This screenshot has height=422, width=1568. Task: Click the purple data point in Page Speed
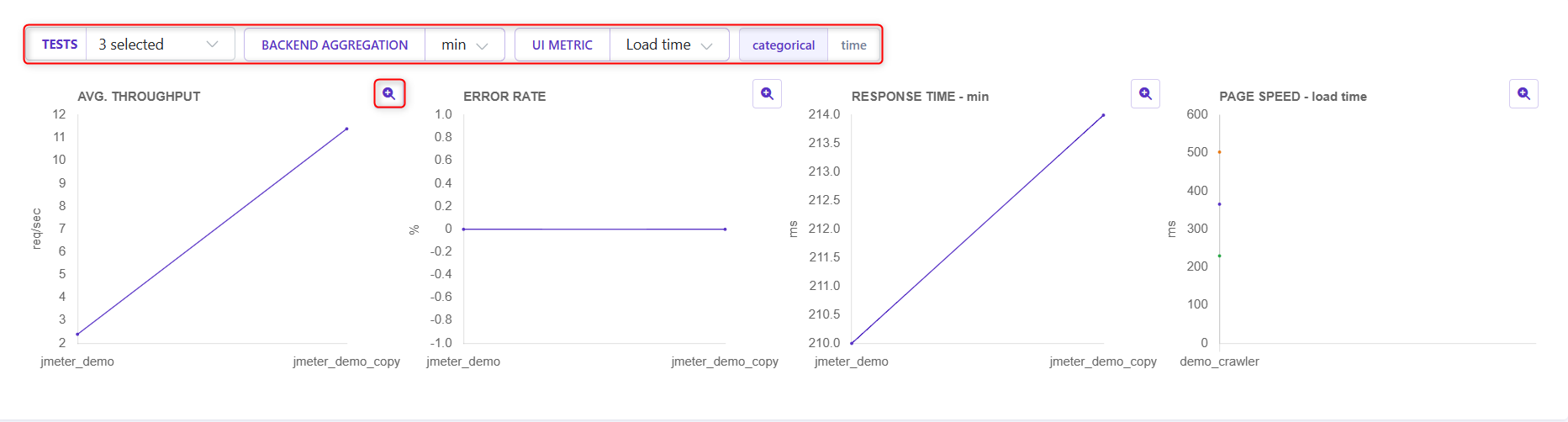(x=1220, y=204)
